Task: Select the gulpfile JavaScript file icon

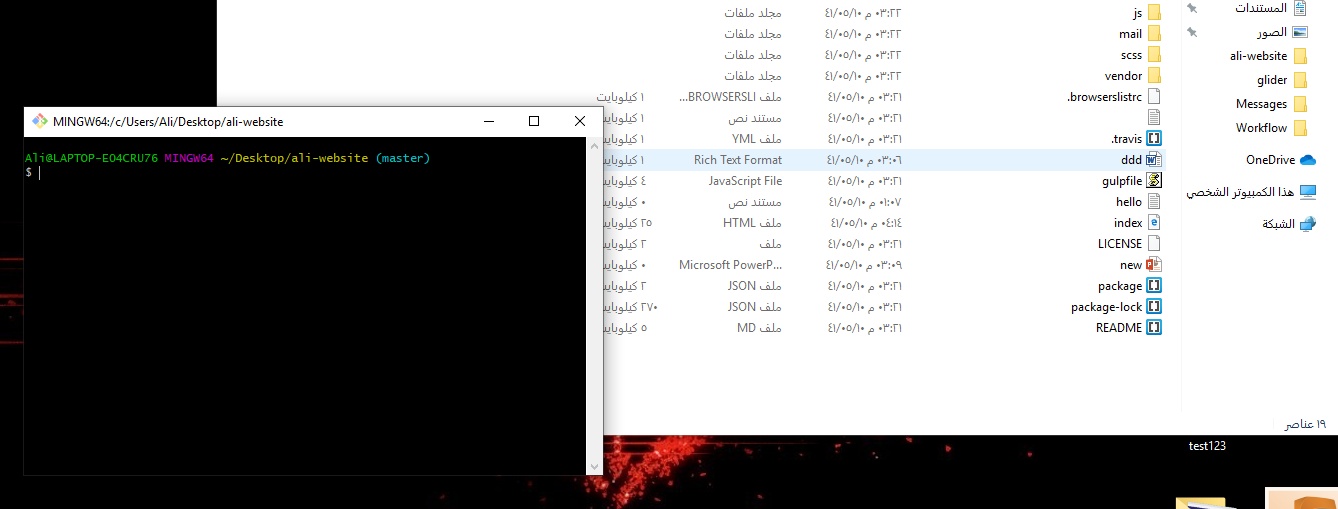Action: point(1154,181)
